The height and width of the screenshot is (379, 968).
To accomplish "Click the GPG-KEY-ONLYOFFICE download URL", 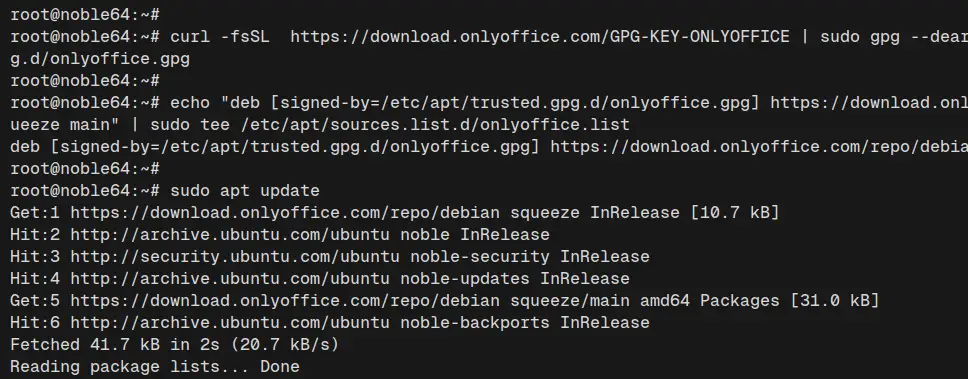I will point(540,36).
